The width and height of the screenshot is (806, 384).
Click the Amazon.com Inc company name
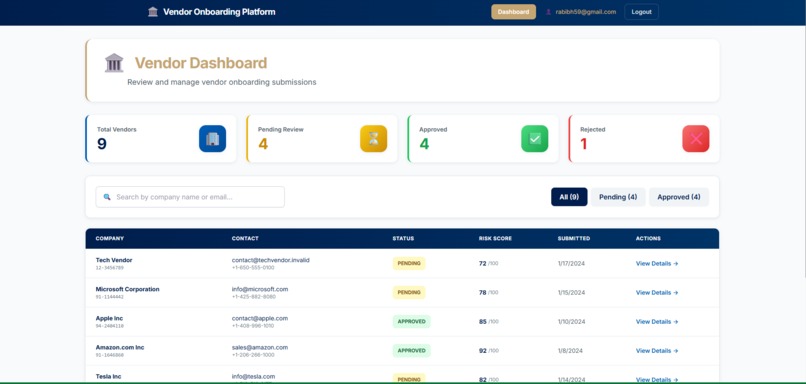pyautogui.click(x=120, y=347)
